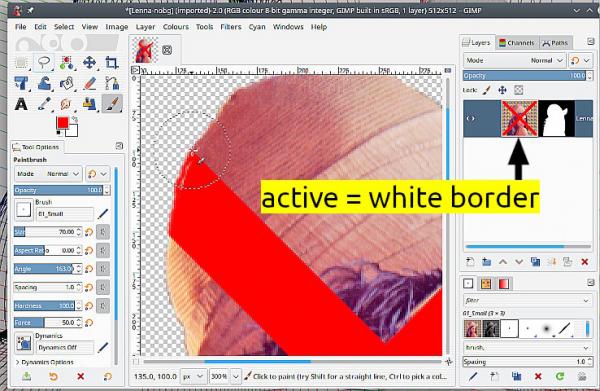Select the Move tool
600x391 pixels.
90,62
